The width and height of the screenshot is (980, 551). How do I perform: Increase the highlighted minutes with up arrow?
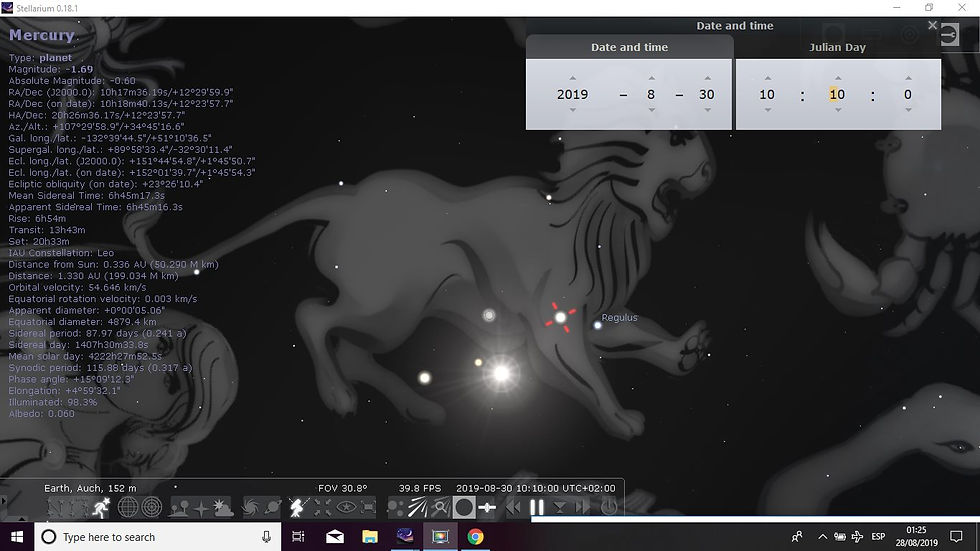[838, 78]
